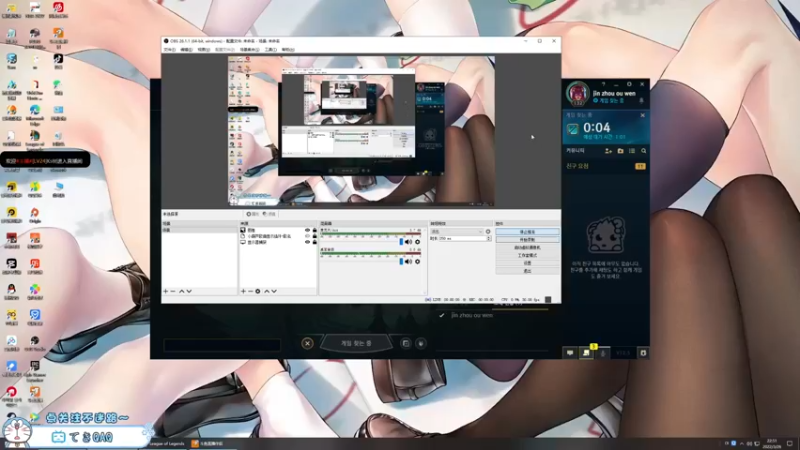Viewport: 800px width, 450px height.
Task: Toggle visibility of display capture source
Action: pyautogui.click(x=307, y=242)
